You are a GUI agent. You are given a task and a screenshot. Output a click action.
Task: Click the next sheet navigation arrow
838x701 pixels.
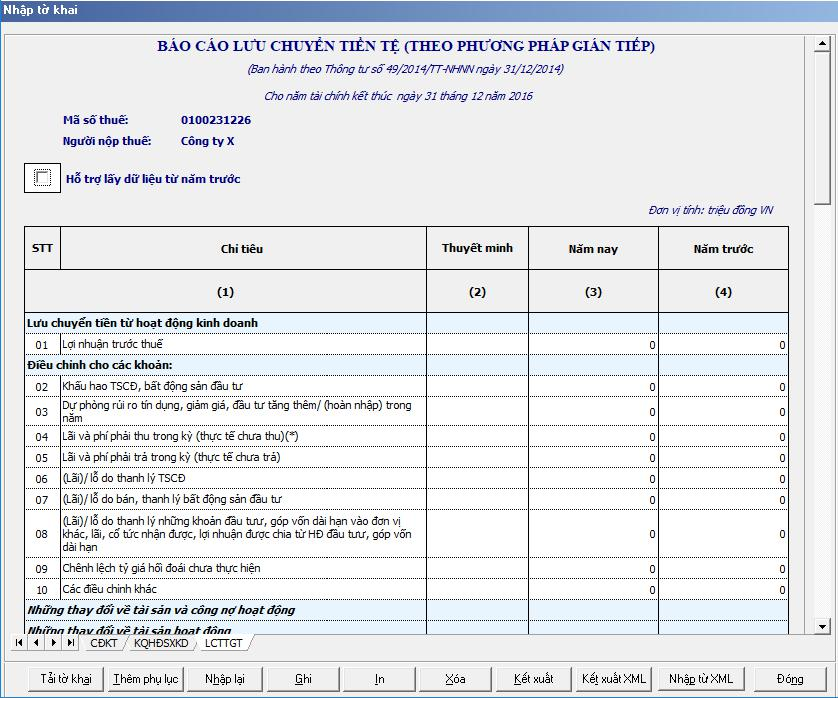click(53, 643)
